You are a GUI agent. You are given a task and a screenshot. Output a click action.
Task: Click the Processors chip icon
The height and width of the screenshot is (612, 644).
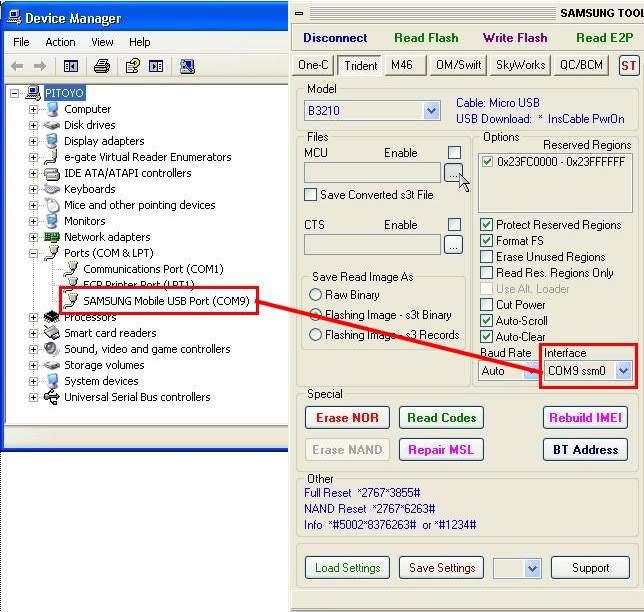point(52,317)
